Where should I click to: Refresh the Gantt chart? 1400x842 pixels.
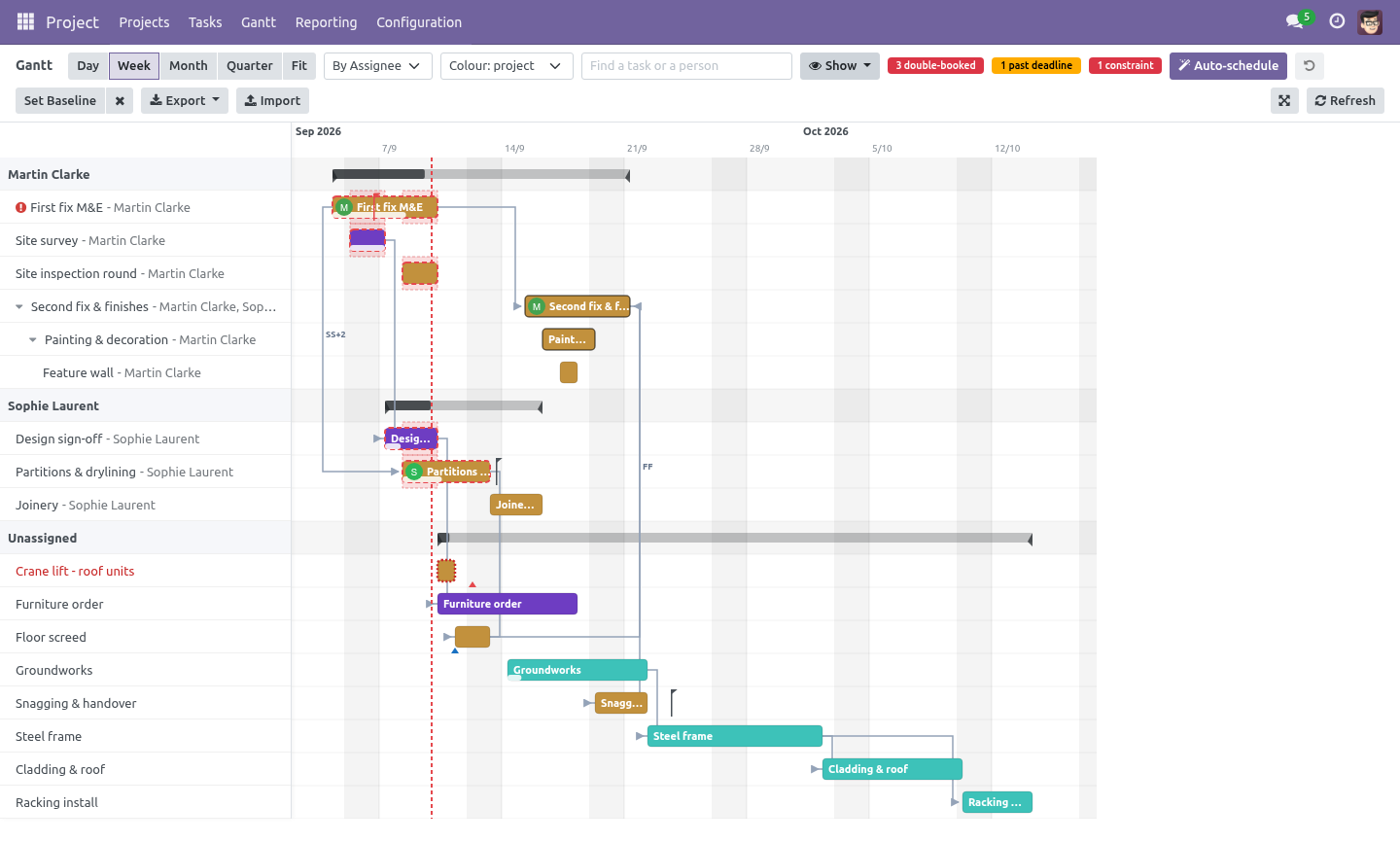click(1346, 101)
